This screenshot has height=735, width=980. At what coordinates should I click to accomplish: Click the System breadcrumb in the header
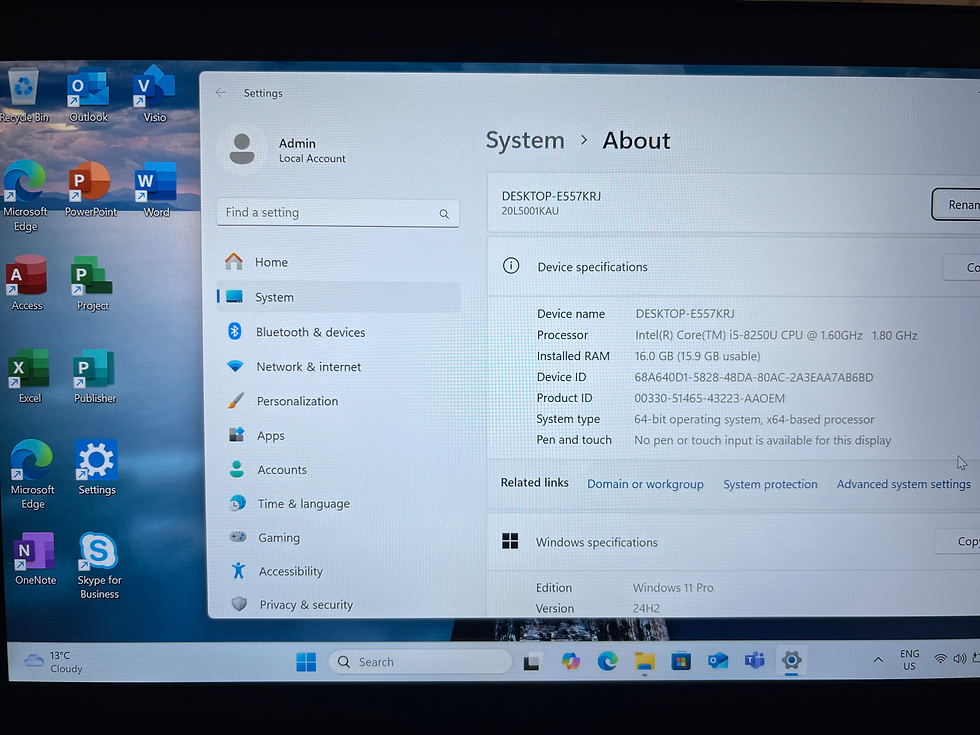coord(525,141)
